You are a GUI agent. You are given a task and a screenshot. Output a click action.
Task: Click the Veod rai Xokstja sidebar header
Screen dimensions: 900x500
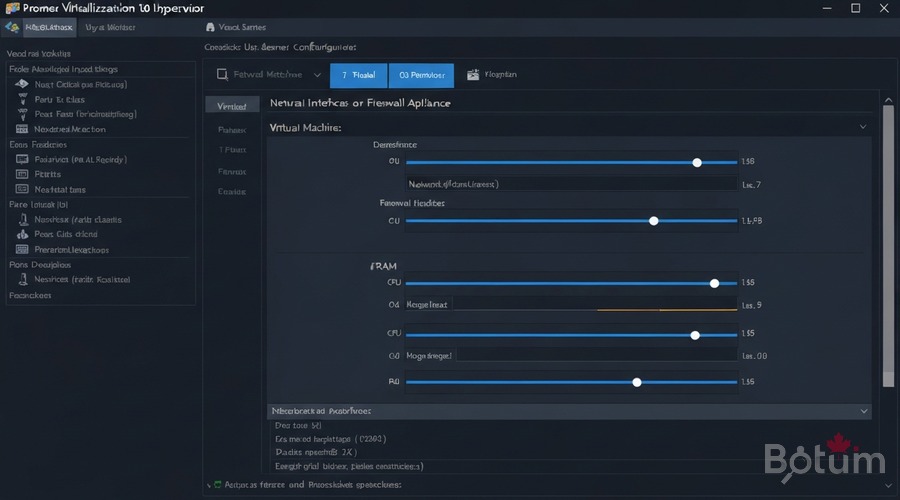(x=38, y=53)
